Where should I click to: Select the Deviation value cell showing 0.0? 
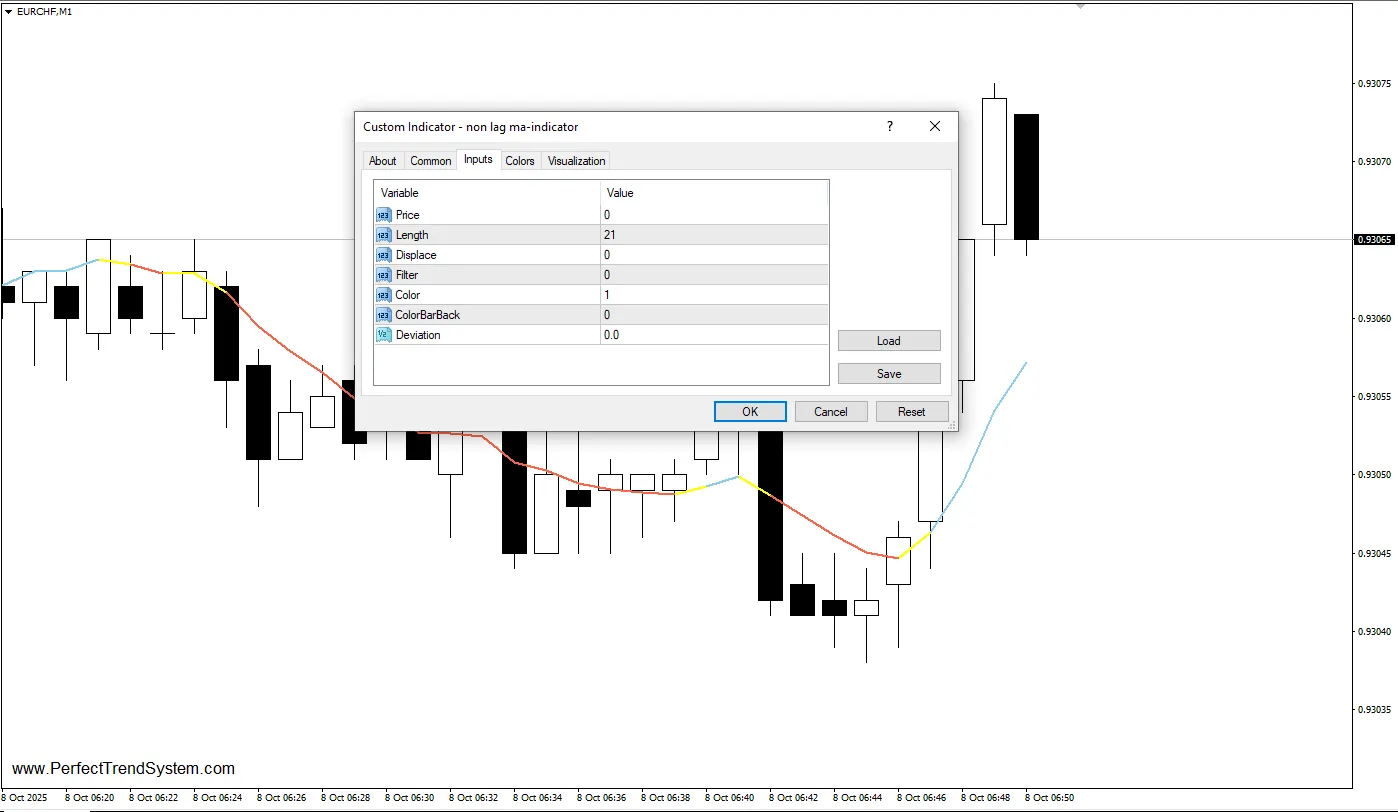point(714,335)
